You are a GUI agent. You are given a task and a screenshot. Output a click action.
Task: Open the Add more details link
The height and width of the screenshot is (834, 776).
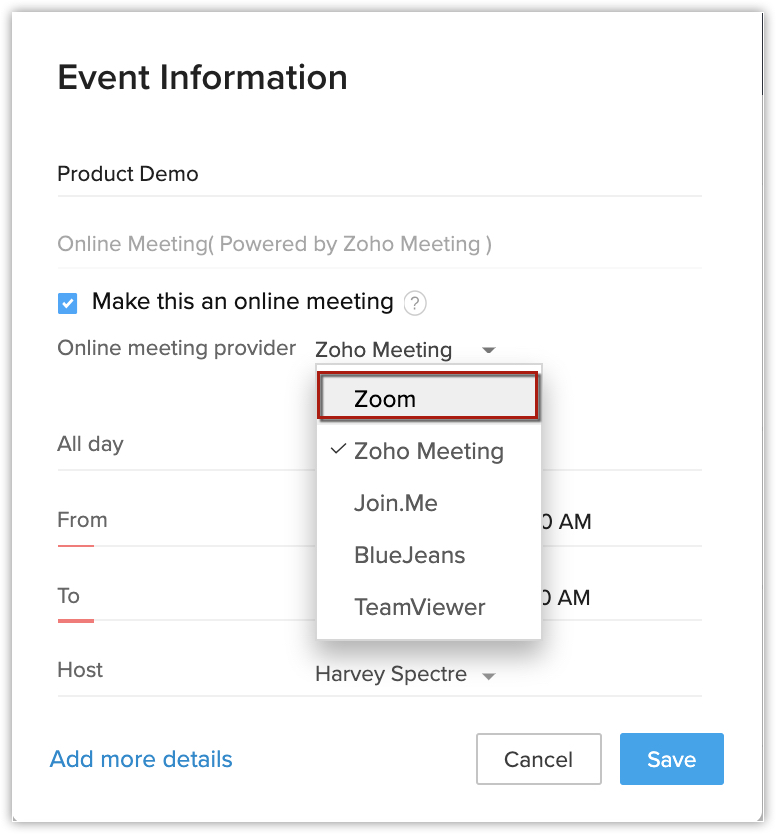pyautogui.click(x=141, y=759)
